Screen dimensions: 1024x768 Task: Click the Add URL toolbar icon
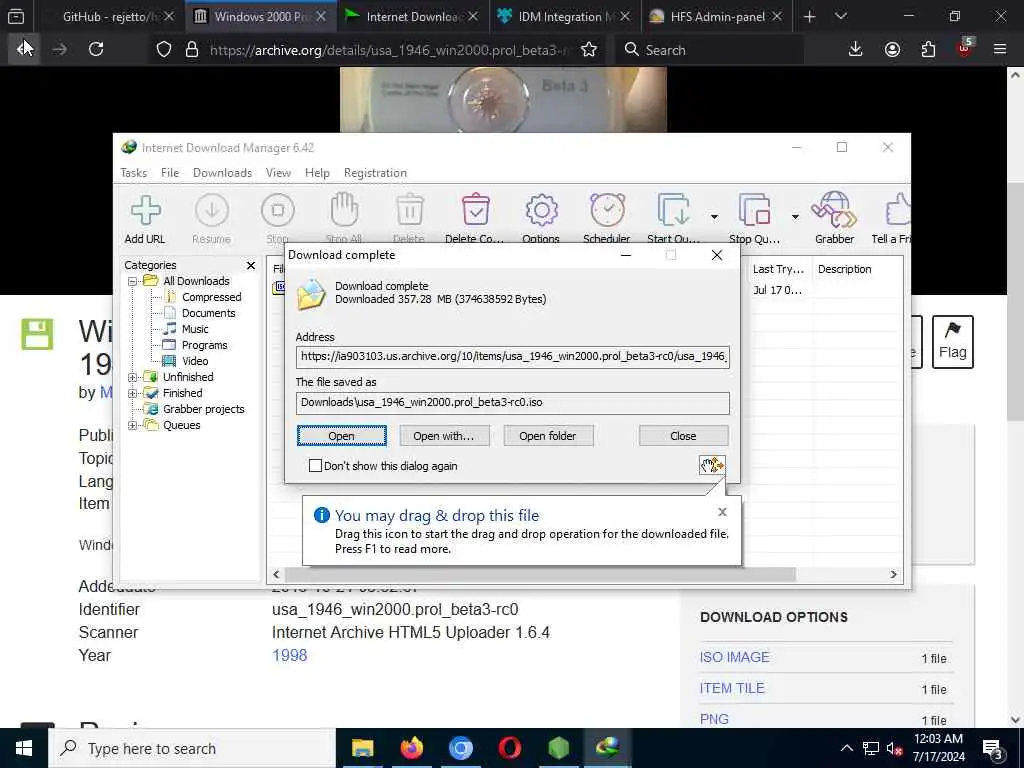coord(145,219)
